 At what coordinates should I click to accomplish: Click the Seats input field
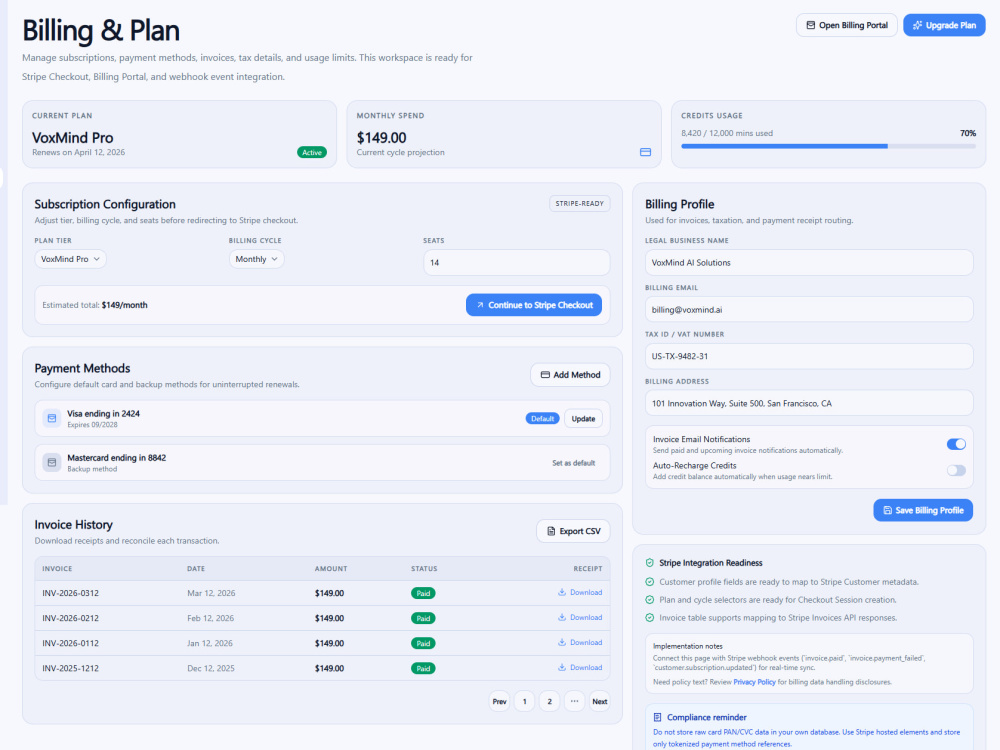tap(517, 262)
